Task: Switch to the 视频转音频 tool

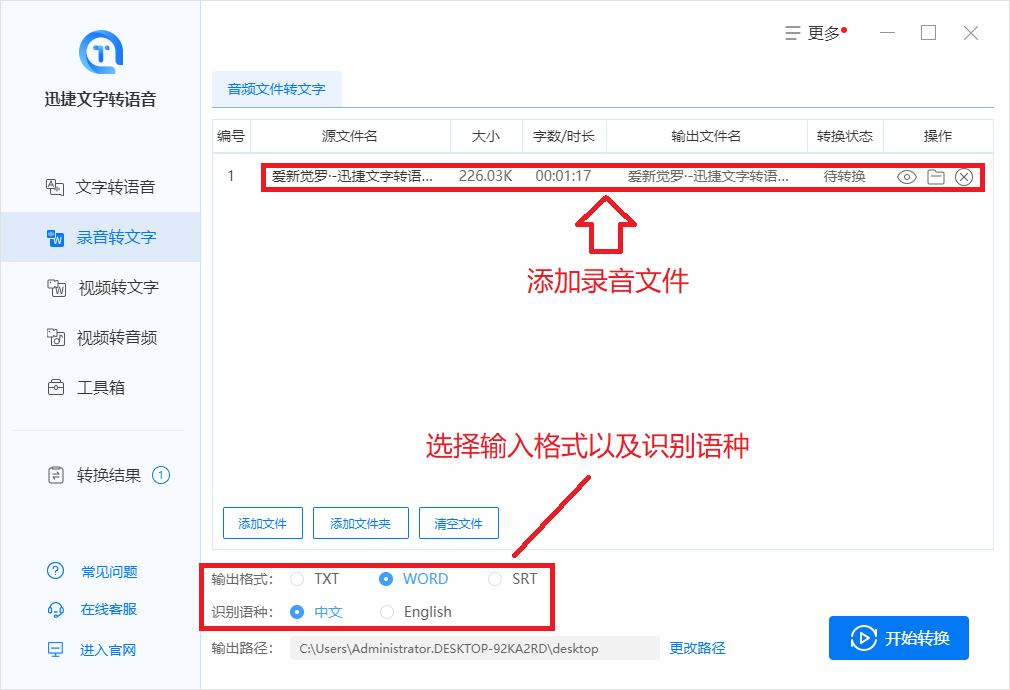Action: click(104, 337)
